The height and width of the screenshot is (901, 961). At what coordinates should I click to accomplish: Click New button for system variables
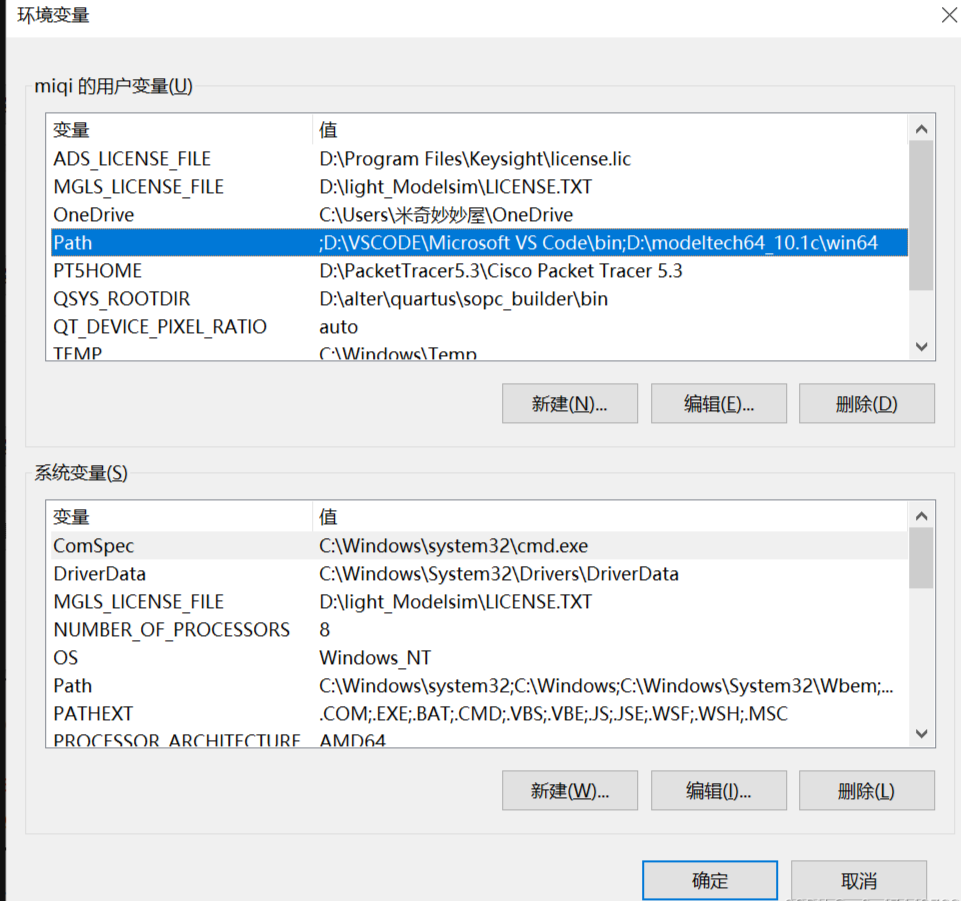pyautogui.click(x=569, y=791)
